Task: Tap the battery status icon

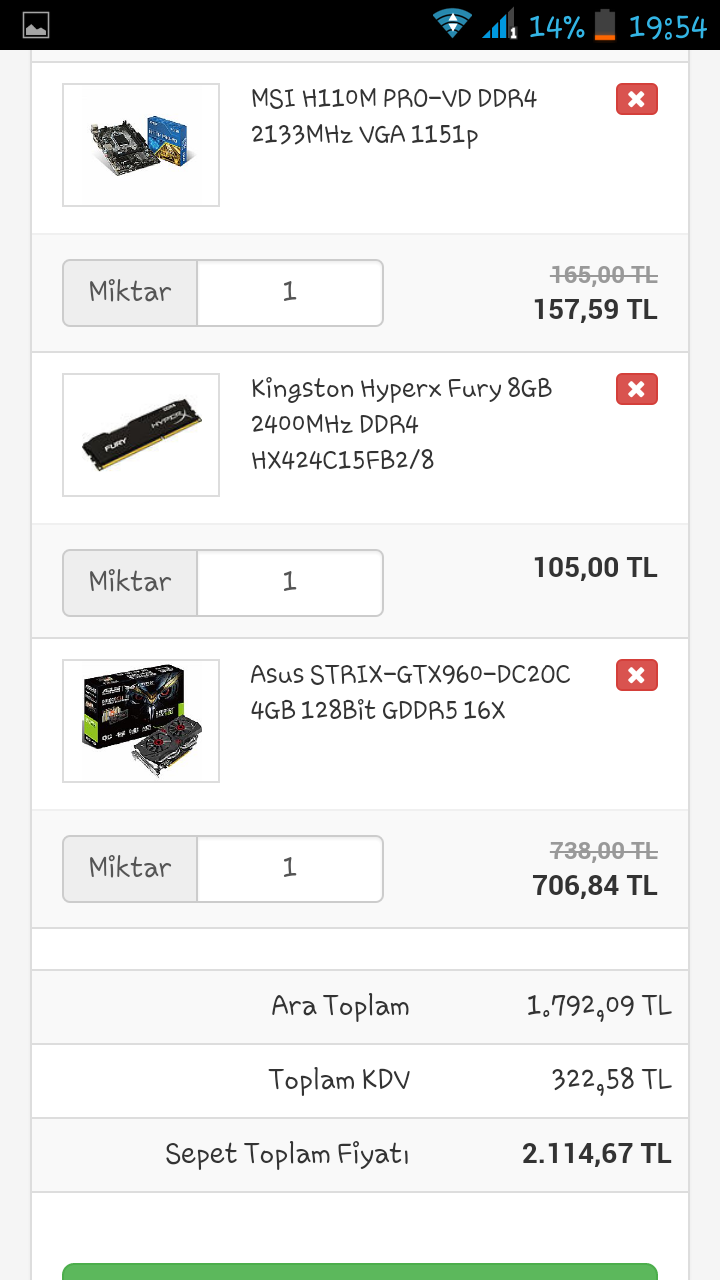Action: click(x=605, y=25)
